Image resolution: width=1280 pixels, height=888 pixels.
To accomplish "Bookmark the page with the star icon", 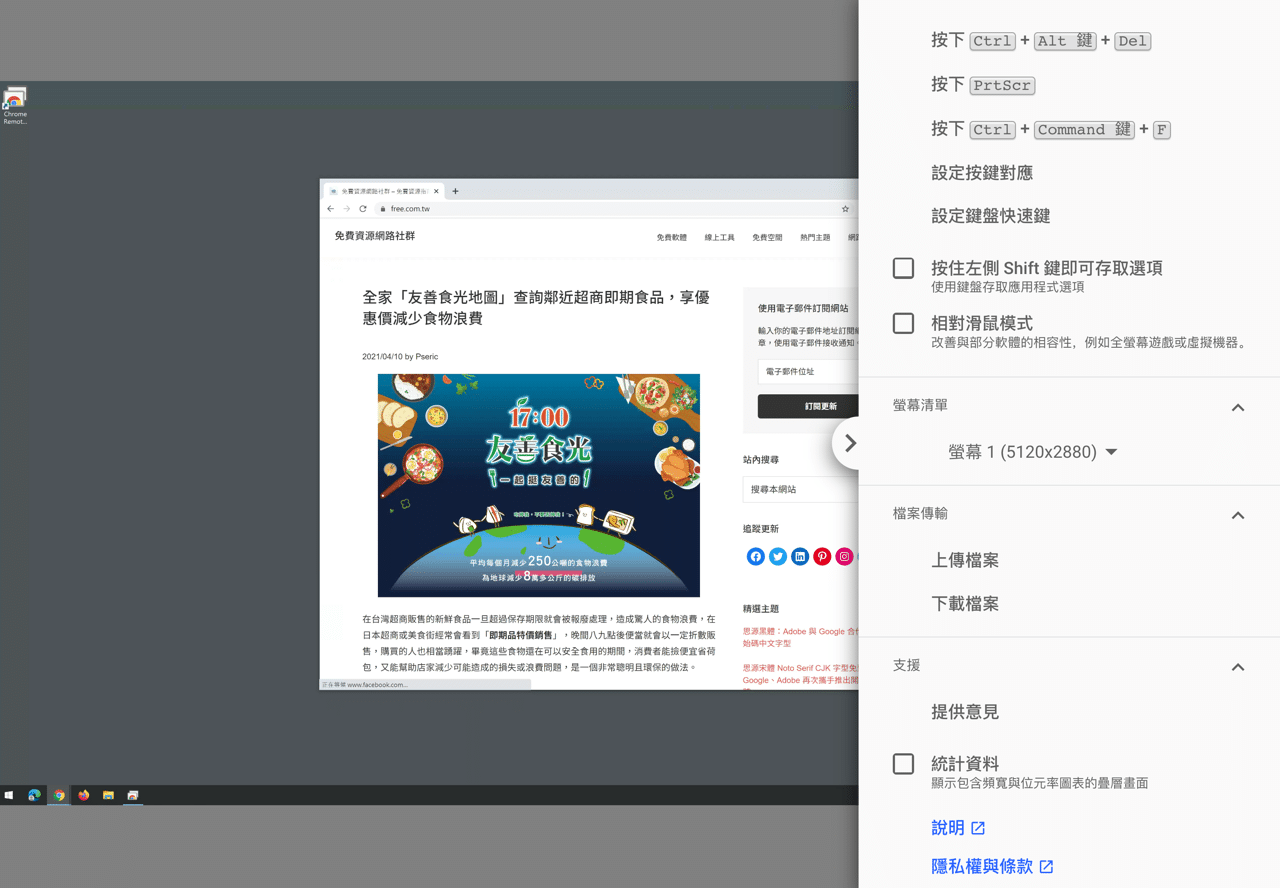I will point(845,209).
